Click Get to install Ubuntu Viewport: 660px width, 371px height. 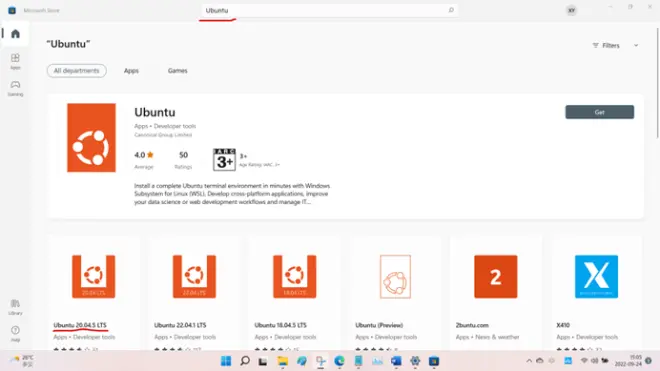[x=599, y=112]
